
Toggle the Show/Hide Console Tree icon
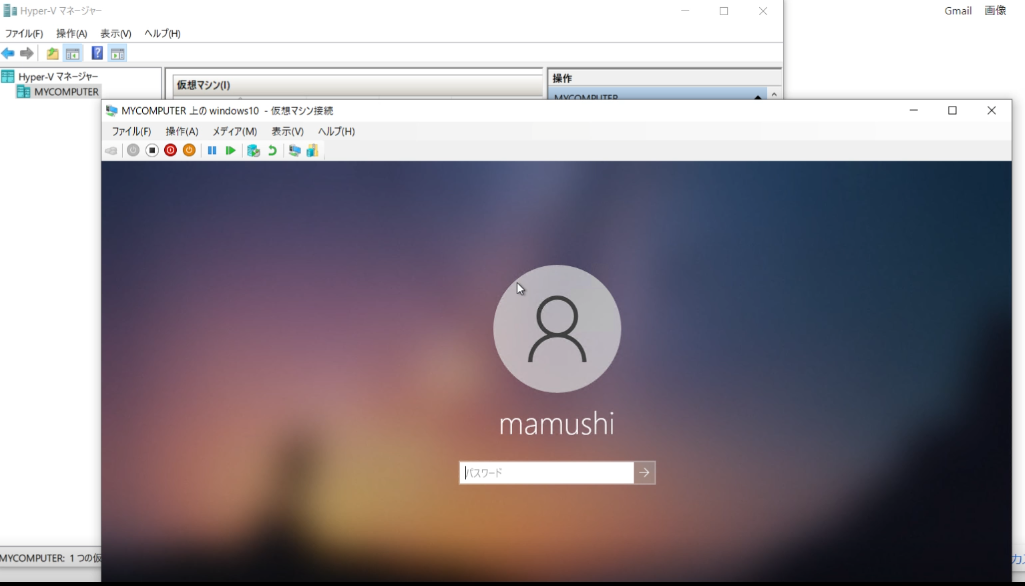72,53
